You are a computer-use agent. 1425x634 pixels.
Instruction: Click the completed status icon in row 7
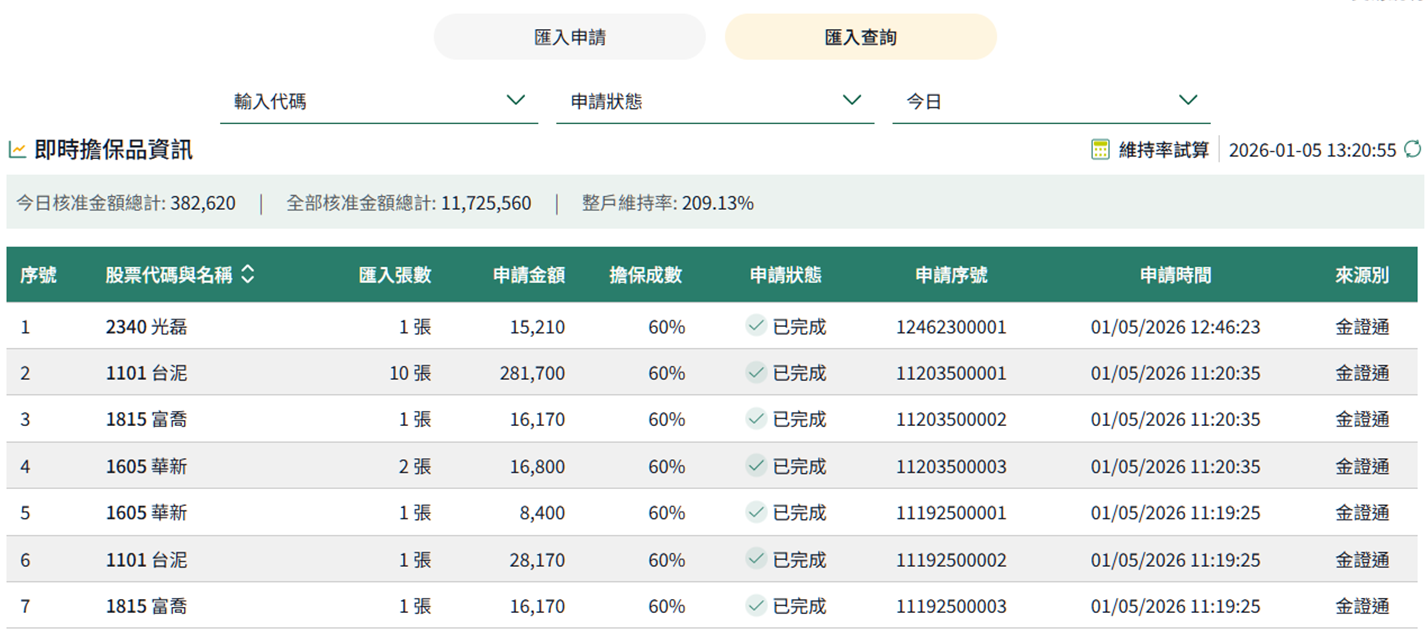[x=756, y=606]
